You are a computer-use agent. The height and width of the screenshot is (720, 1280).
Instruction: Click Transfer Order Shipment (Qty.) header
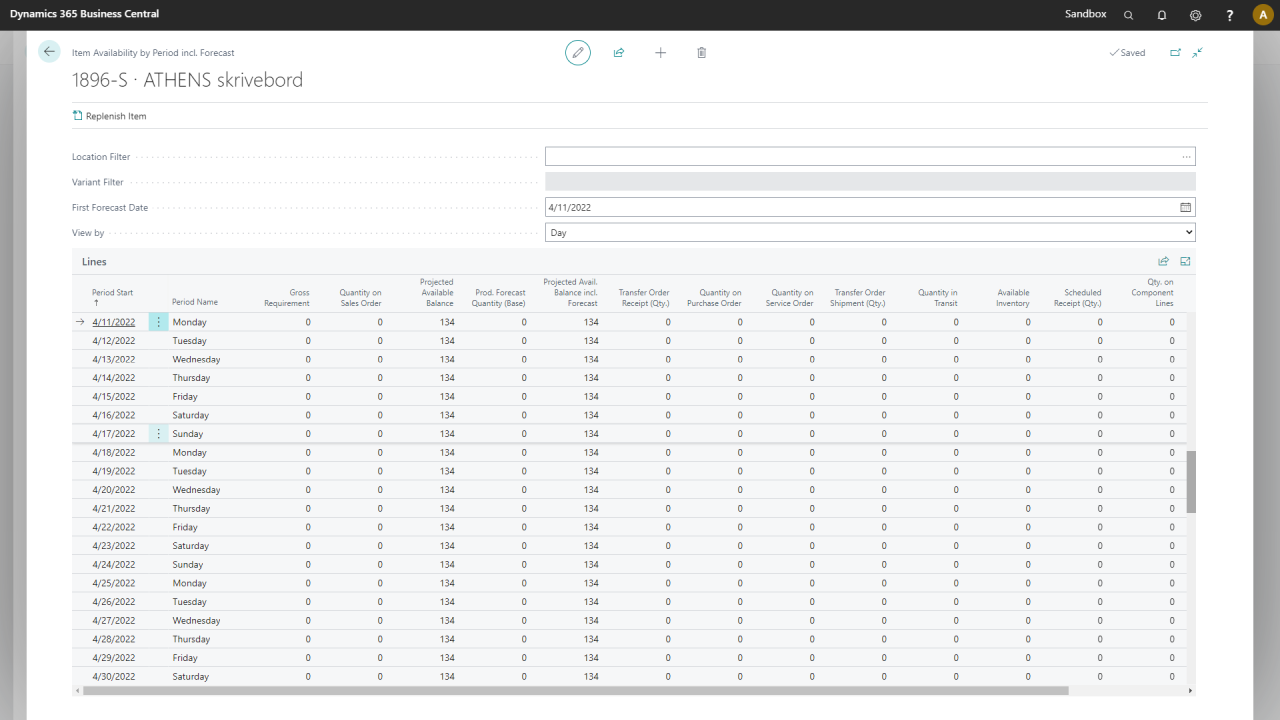pyautogui.click(x=858, y=298)
